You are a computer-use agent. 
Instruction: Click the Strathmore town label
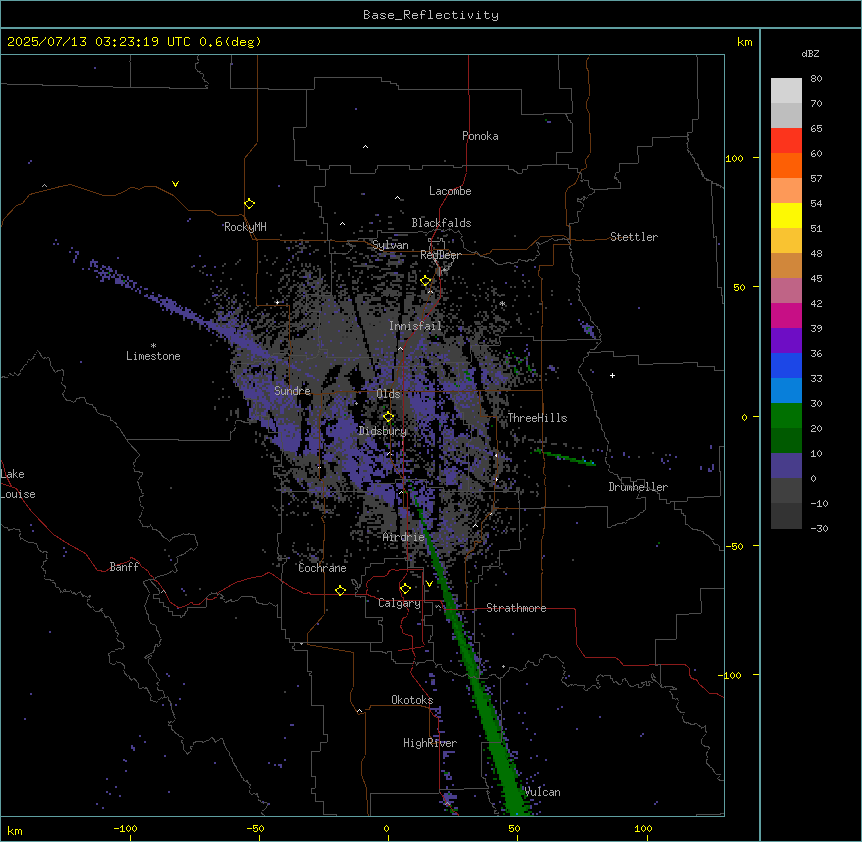click(516, 608)
